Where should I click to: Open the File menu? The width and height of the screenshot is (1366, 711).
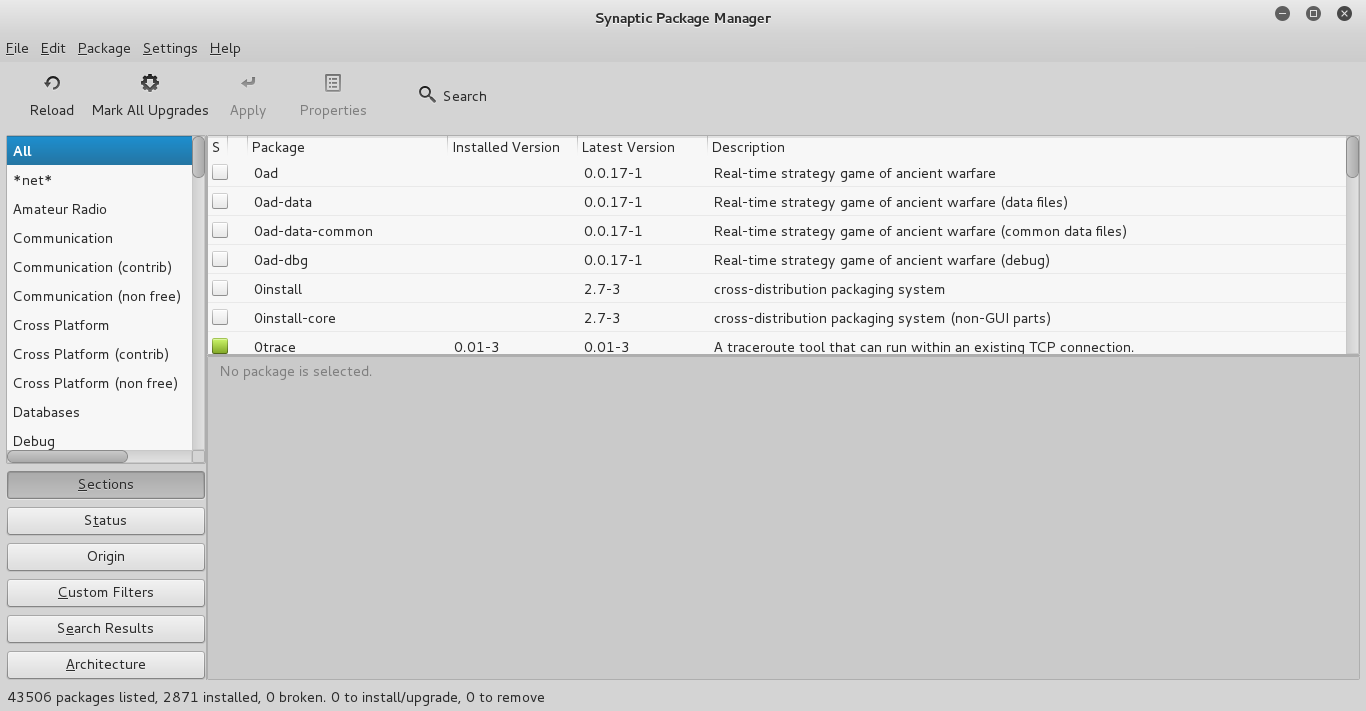click(x=17, y=48)
